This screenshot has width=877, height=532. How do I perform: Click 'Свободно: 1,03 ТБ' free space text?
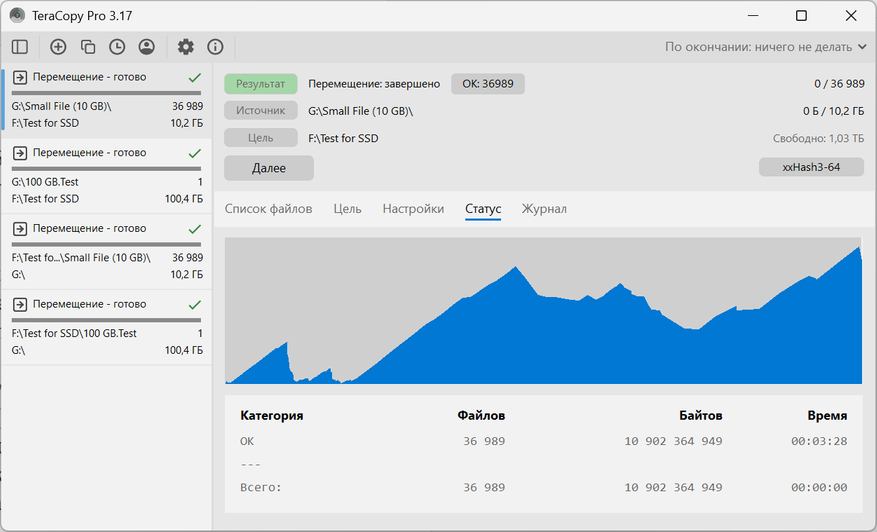coord(818,138)
